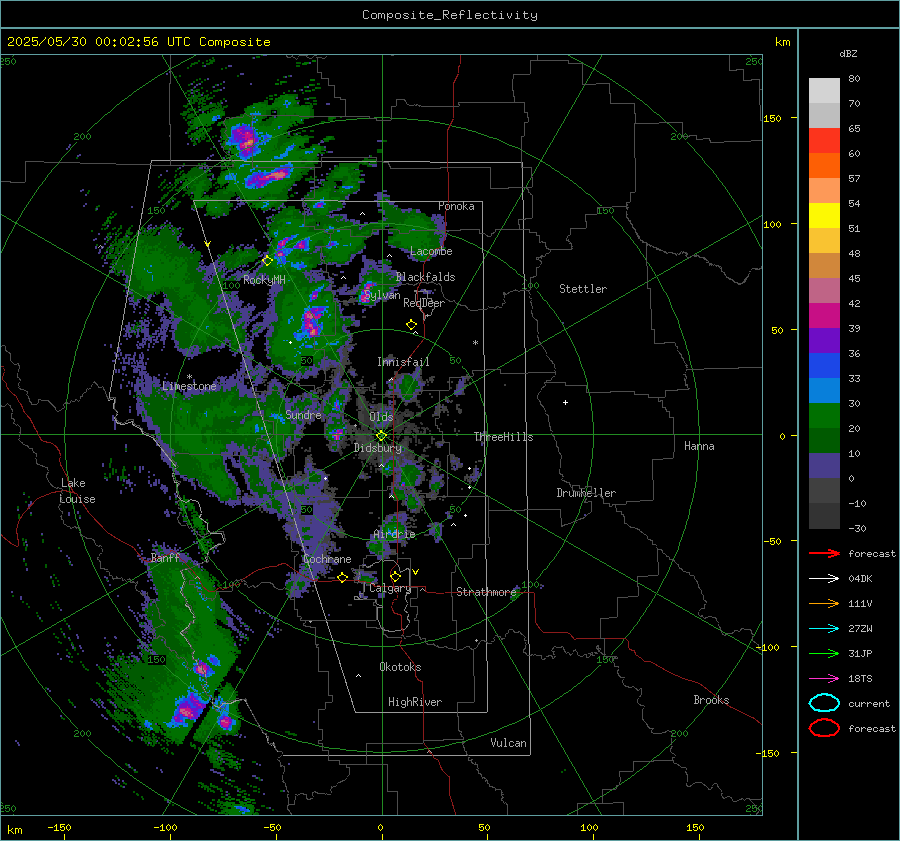
Task: Click the Cochrane label
Action: tap(327, 559)
